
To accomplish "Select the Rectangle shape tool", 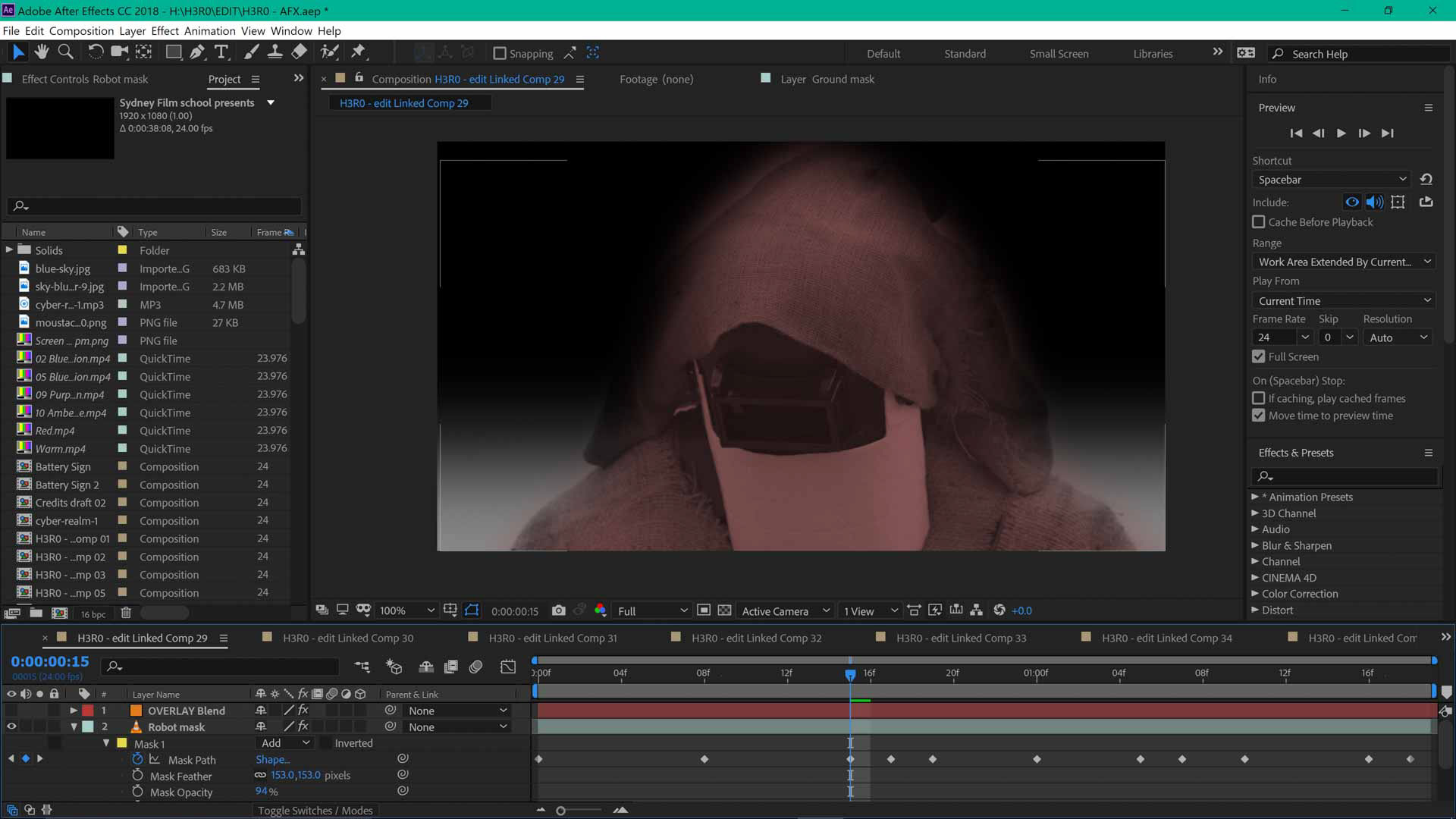I will [174, 52].
